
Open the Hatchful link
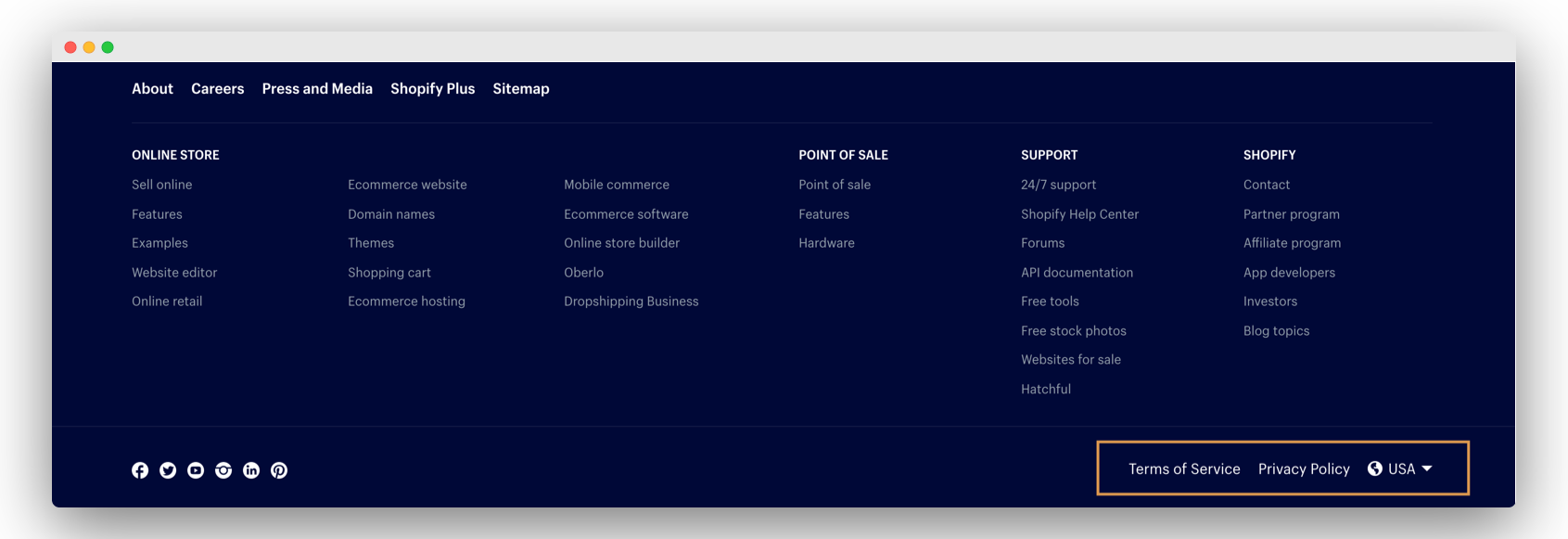point(1045,390)
